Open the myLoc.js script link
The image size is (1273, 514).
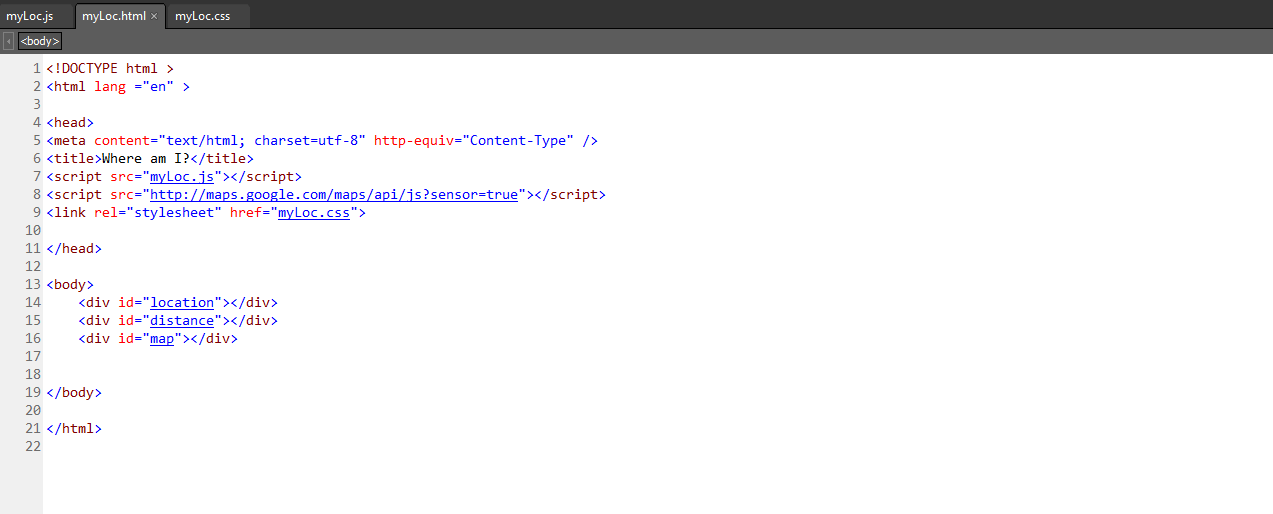pos(182,177)
